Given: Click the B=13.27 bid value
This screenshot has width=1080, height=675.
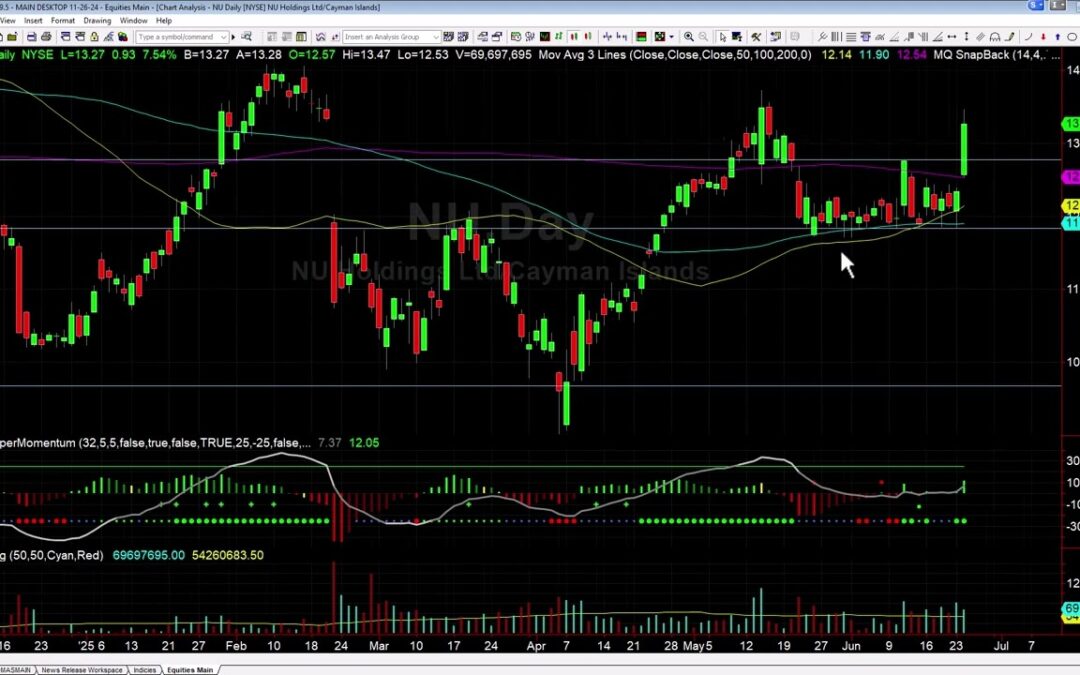Looking at the screenshot, I should coord(206,54).
